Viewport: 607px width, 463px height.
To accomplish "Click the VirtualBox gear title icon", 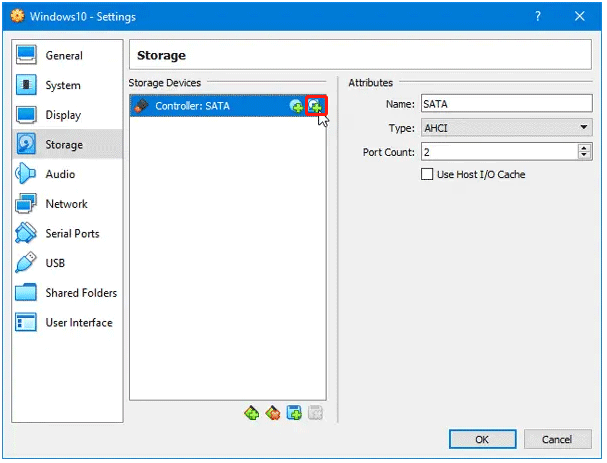I will click(x=17, y=16).
